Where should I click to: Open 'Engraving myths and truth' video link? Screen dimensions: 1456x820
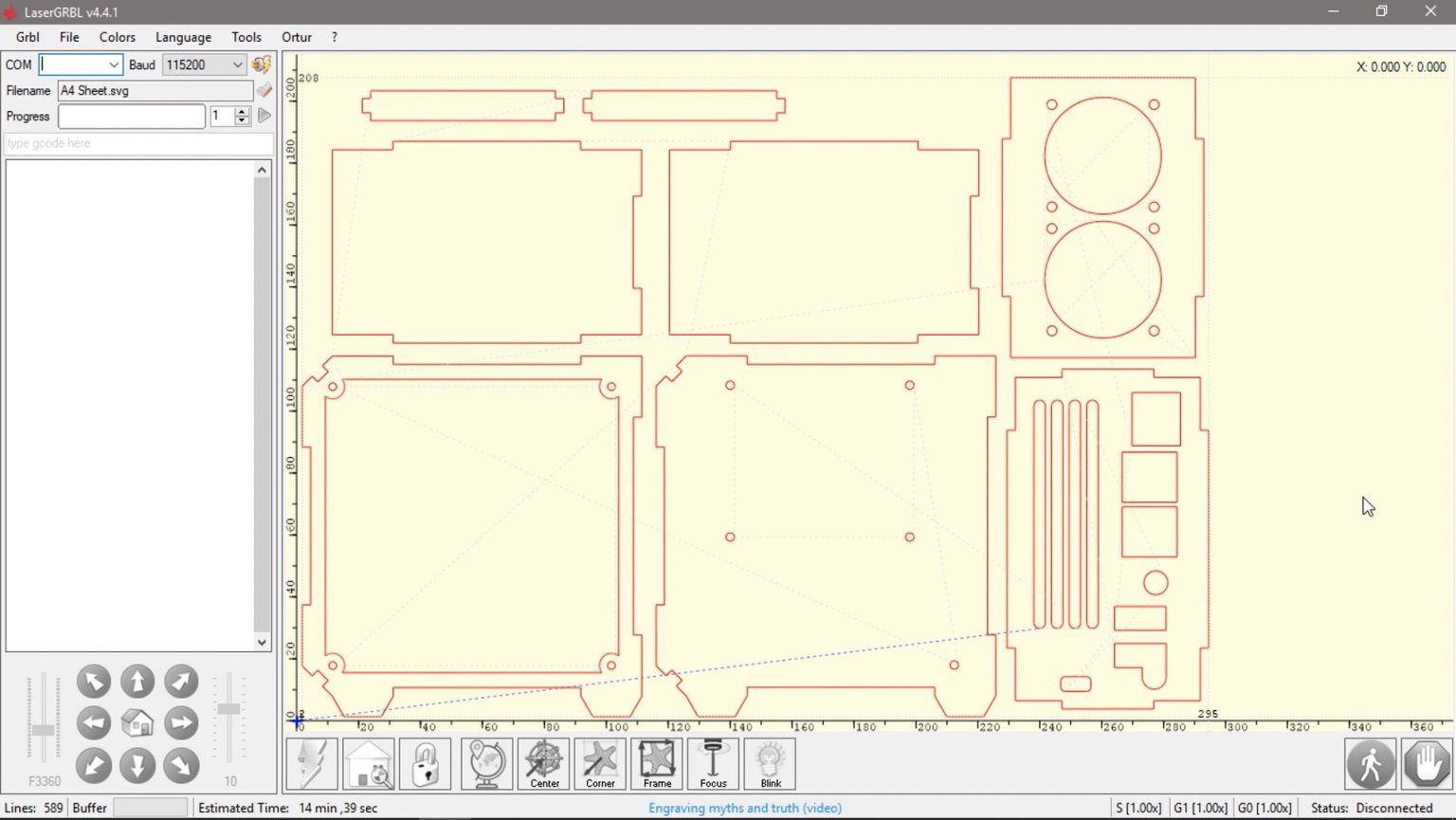click(744, 807)
